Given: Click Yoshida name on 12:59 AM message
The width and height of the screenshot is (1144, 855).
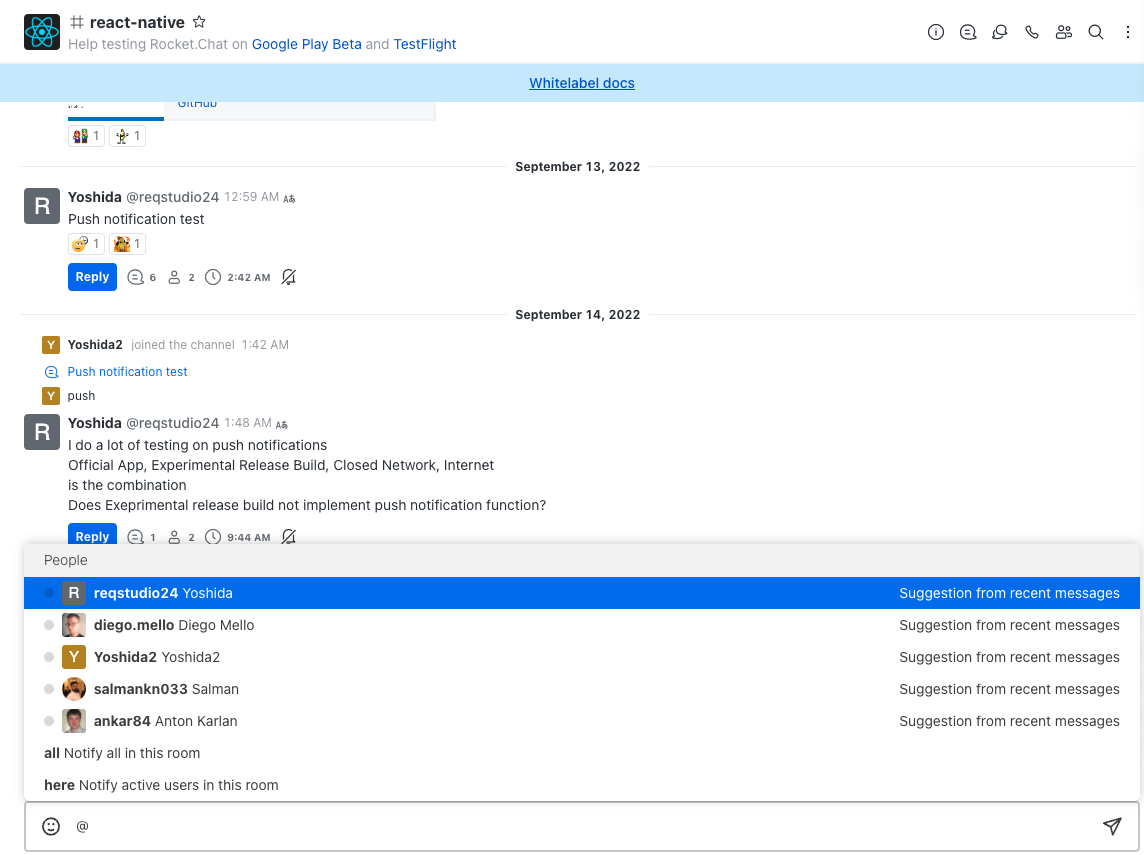Looking at the screenshot, I should tap(95, 197).
